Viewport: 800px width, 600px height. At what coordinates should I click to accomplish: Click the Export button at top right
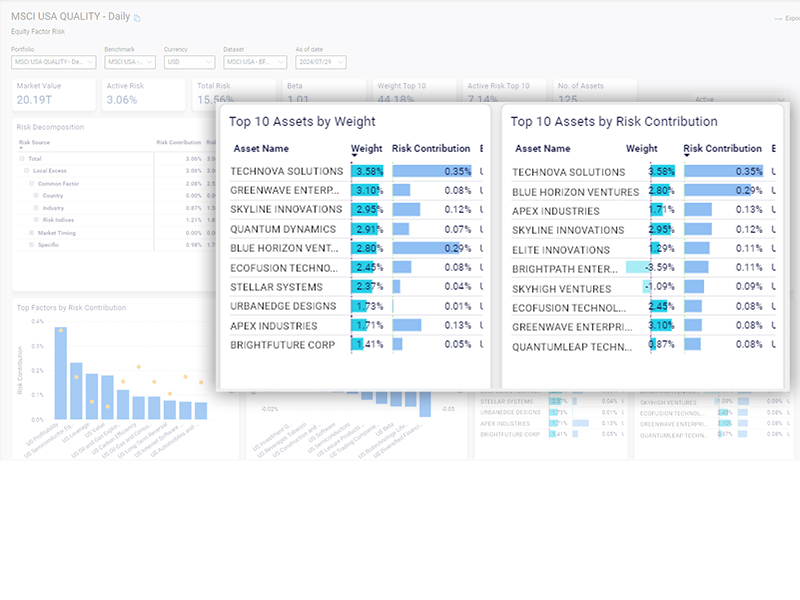point(784,18)
